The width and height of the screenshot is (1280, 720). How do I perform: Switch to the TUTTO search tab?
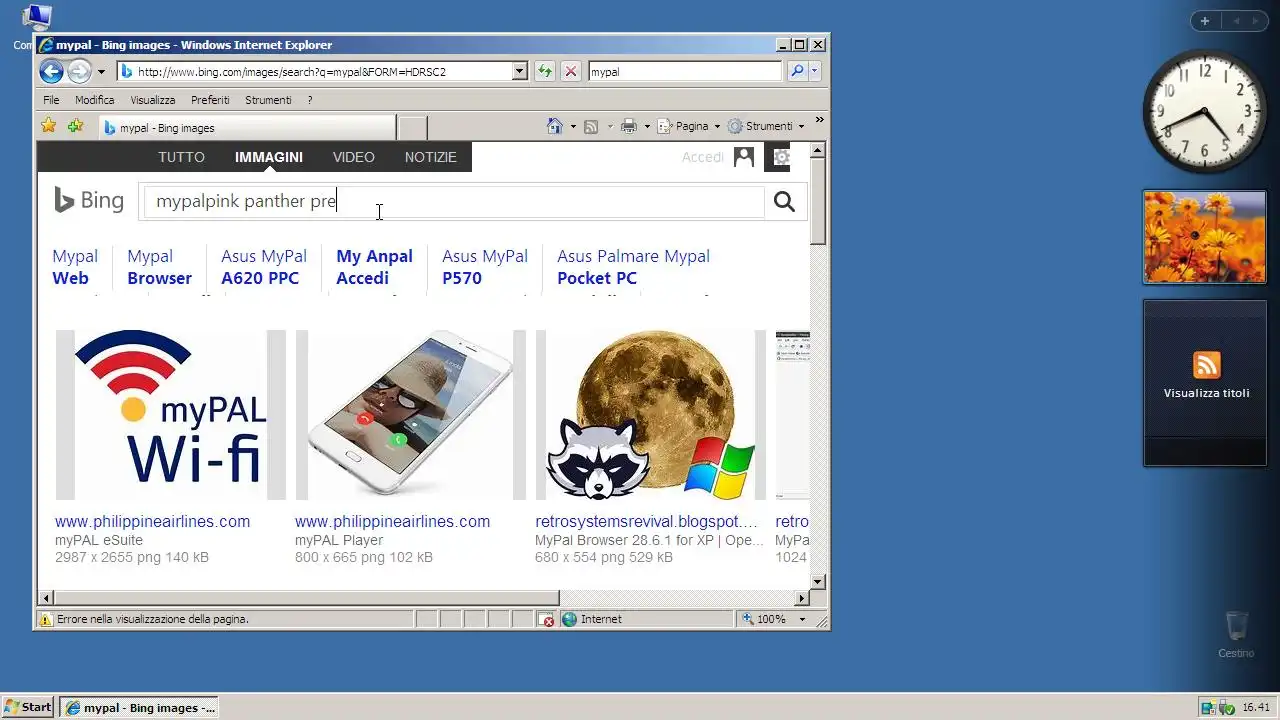click(181, 157)
